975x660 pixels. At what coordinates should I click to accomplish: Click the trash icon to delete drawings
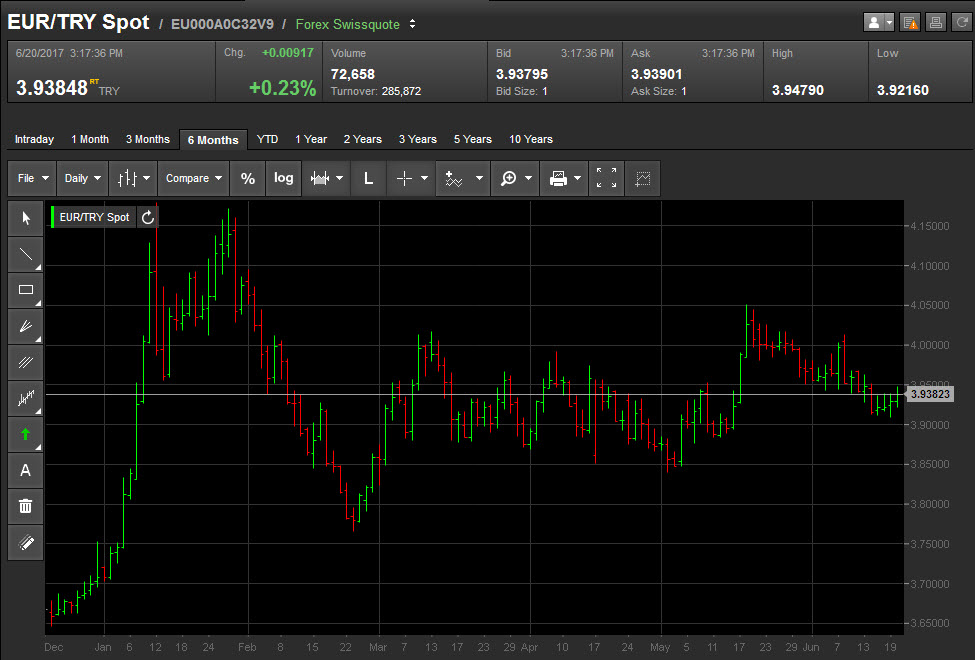point(26,506)
